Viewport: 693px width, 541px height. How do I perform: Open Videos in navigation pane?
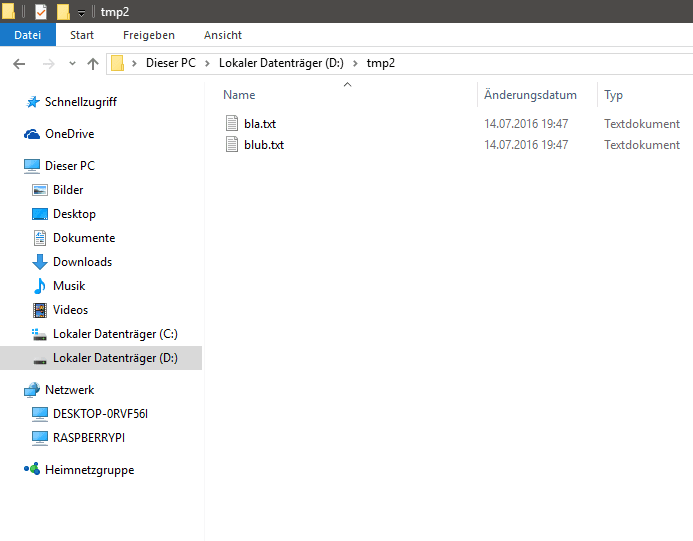(70, 310)
